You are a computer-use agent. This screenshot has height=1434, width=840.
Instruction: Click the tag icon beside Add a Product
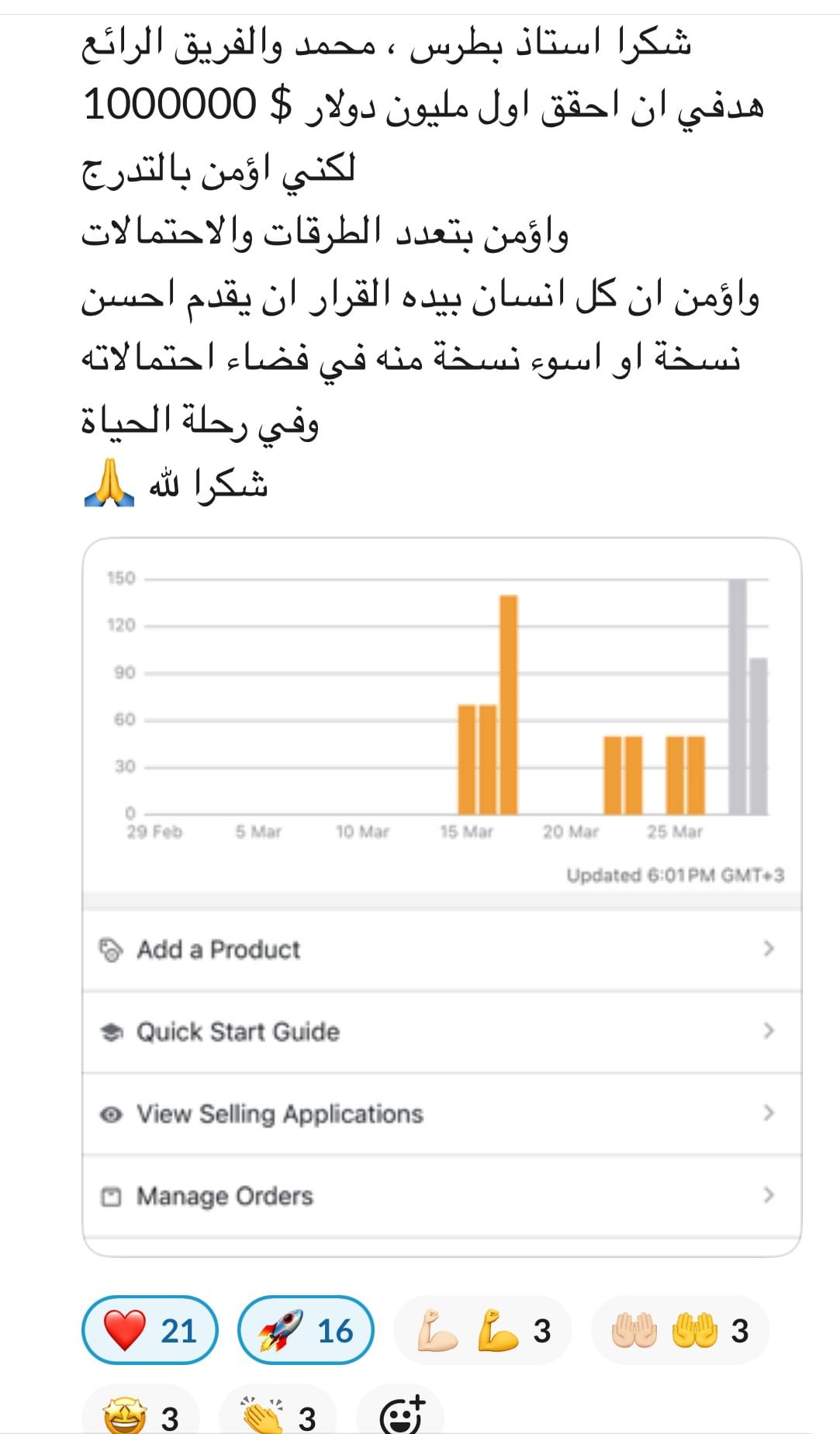(x=111, y=949)
